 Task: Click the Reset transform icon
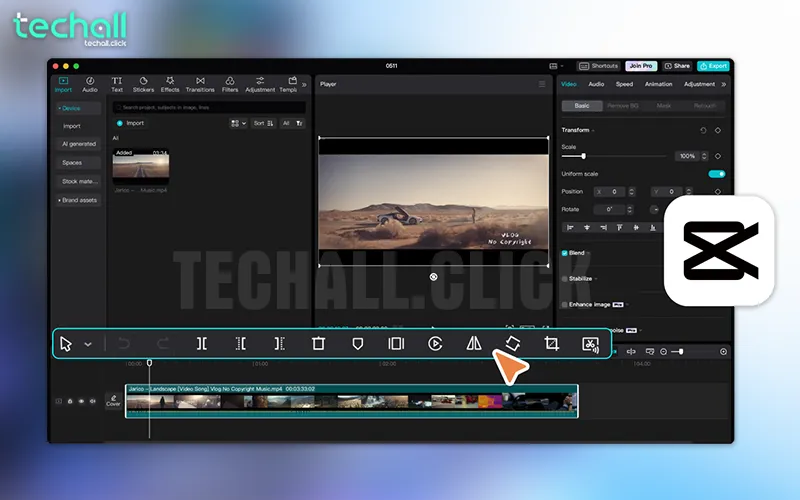click(703, 131)
